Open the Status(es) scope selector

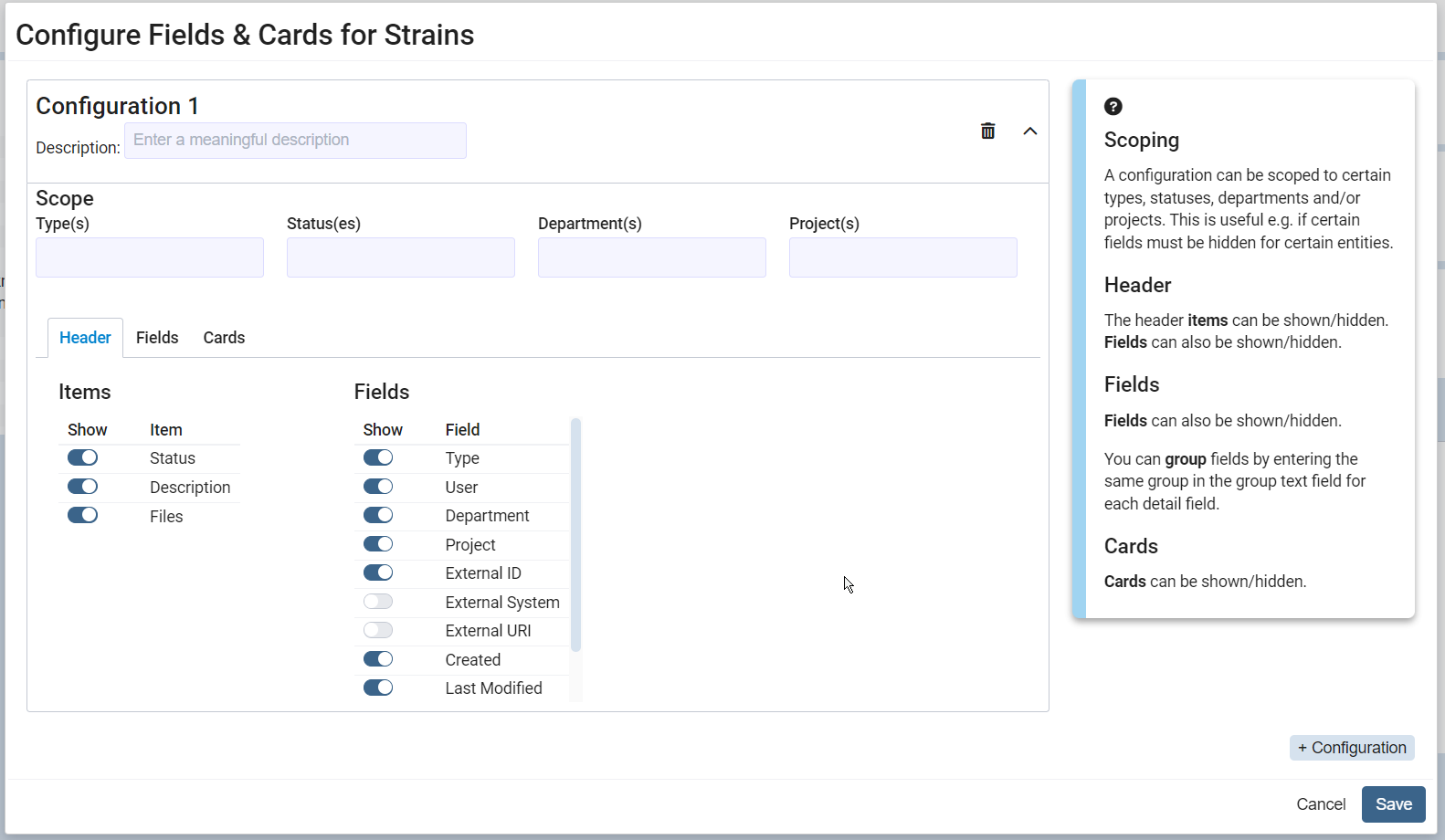point(401,257)
